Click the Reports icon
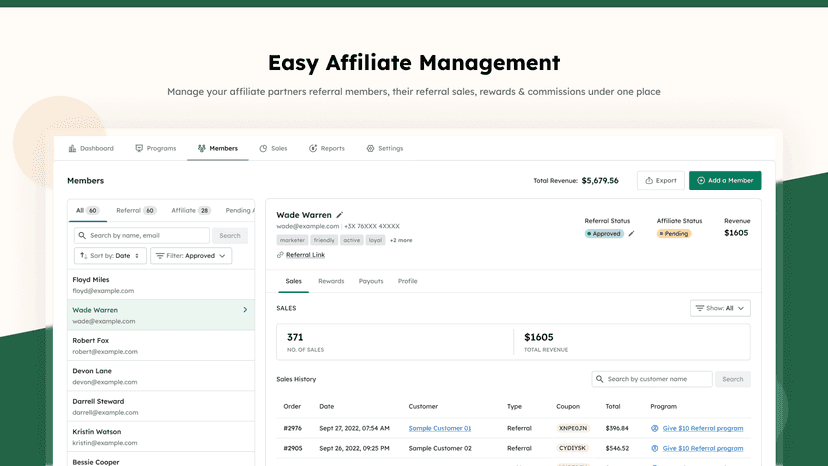 (x=313, y=148)
